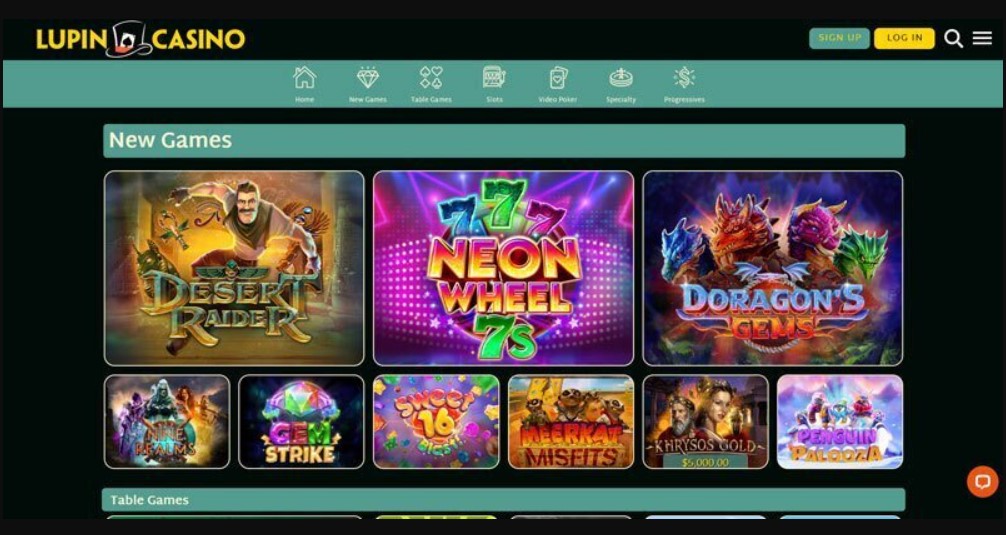Click the LOG IN button
This screenshot has height=535, width=1006.
click(904, 38)
